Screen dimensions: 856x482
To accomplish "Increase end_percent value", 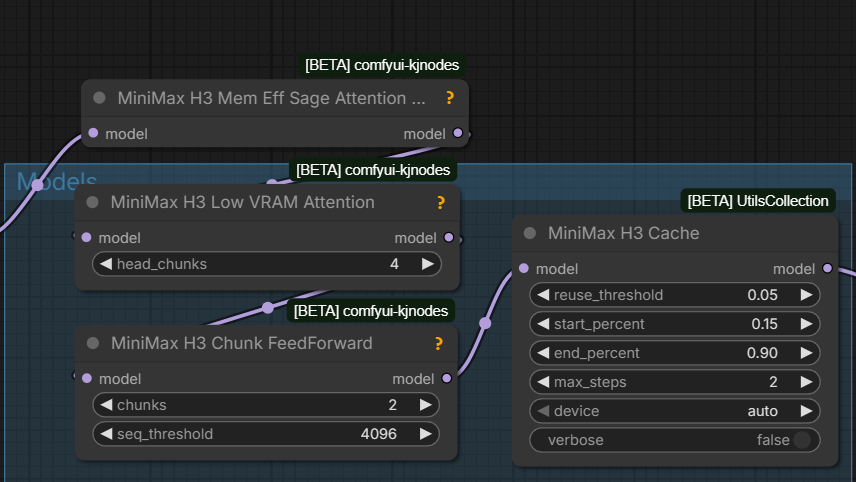I will [x=806, y=353].
